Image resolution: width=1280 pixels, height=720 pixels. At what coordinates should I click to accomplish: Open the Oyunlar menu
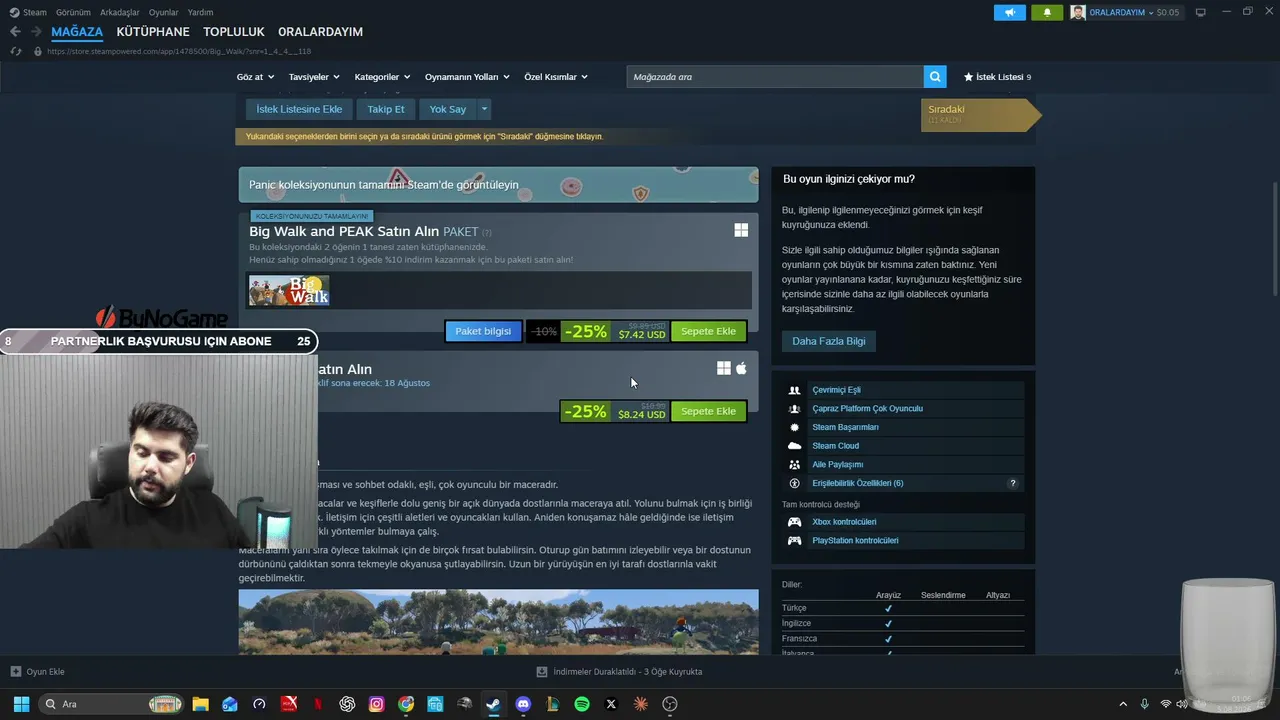click(164, 12)
